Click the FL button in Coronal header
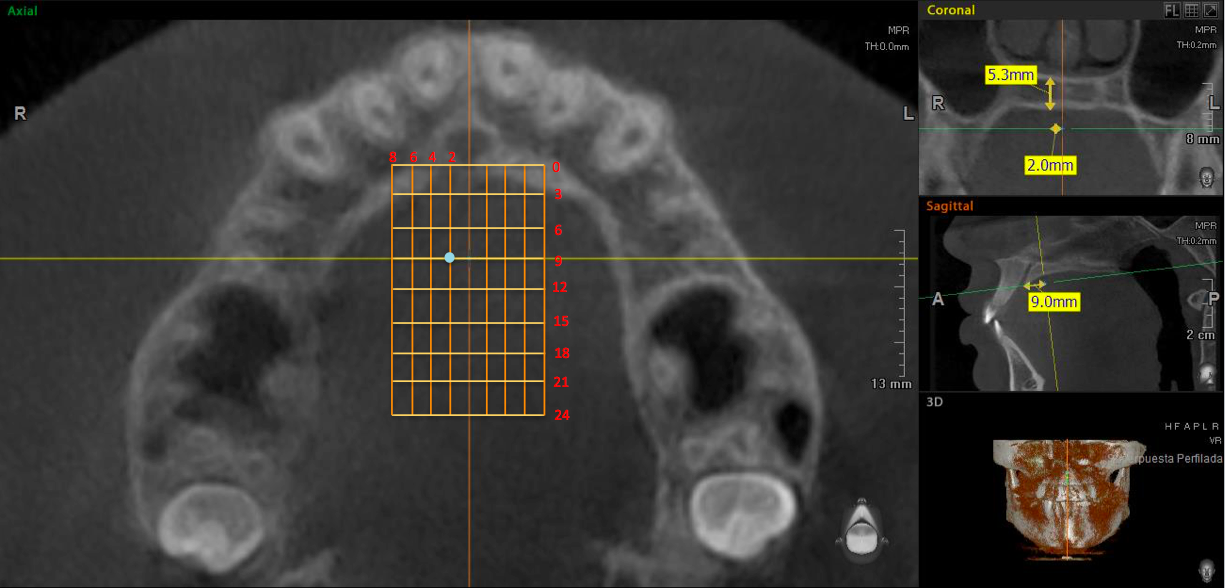 click(x=1172, y=10)
